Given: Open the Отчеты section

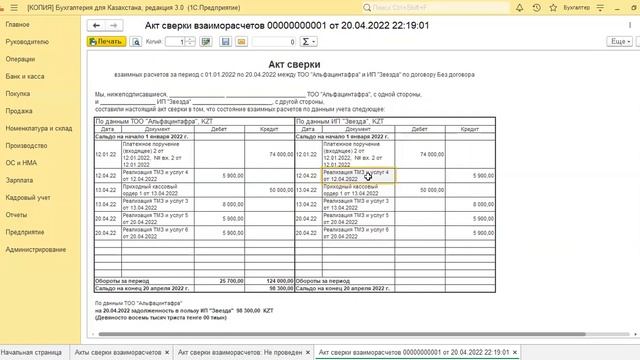Looking at the screenshot, I should 16,215.
